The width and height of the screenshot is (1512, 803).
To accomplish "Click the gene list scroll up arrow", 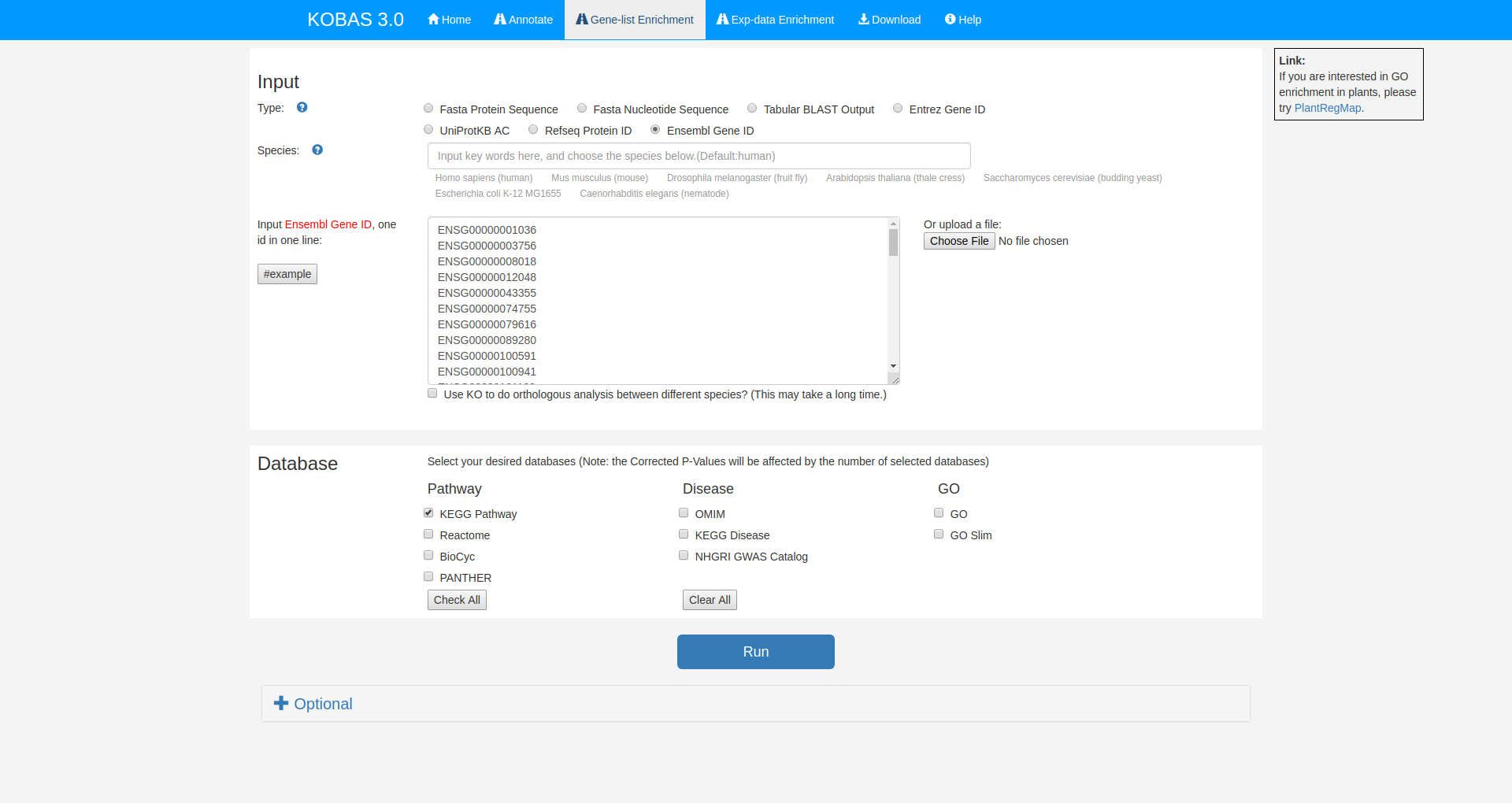I will (893, 224).
